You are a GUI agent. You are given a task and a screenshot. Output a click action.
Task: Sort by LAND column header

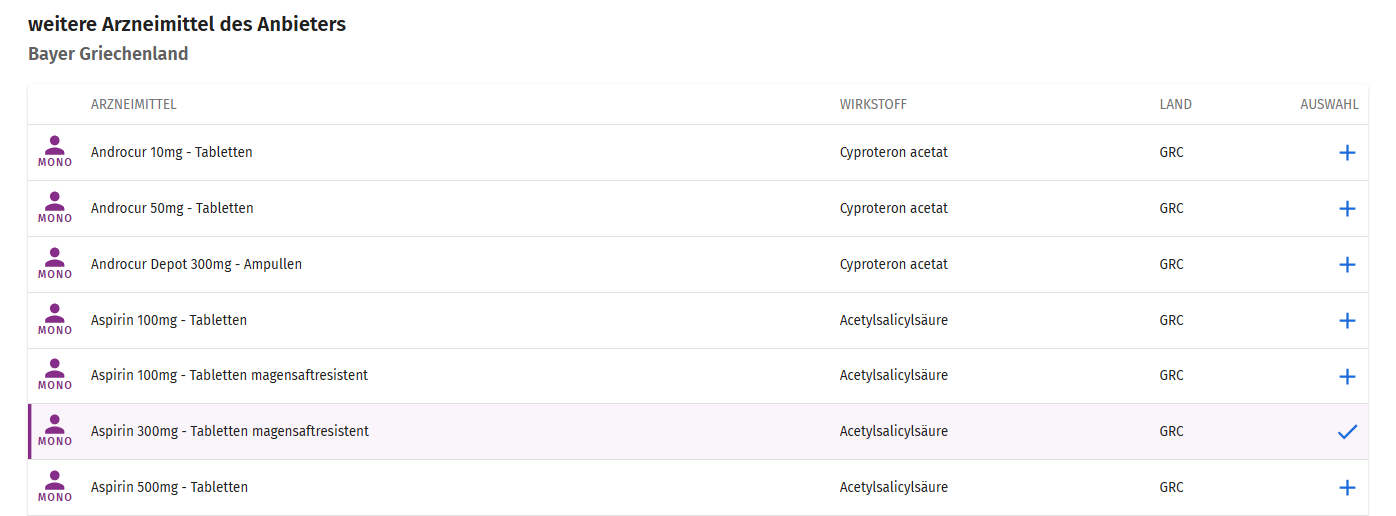[x=1176, y=105]
